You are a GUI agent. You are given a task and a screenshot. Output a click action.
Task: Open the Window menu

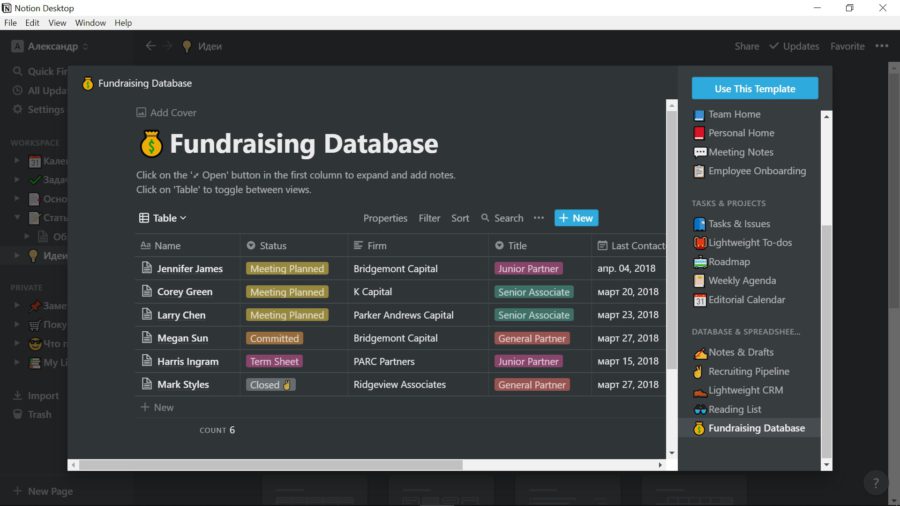coord(90,23)
